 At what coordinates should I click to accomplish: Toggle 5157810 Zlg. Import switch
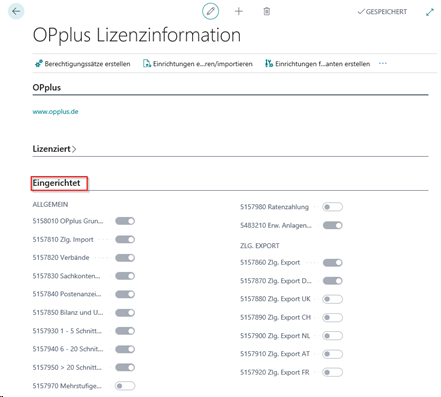pyautogui.click(x=125, y=239)
